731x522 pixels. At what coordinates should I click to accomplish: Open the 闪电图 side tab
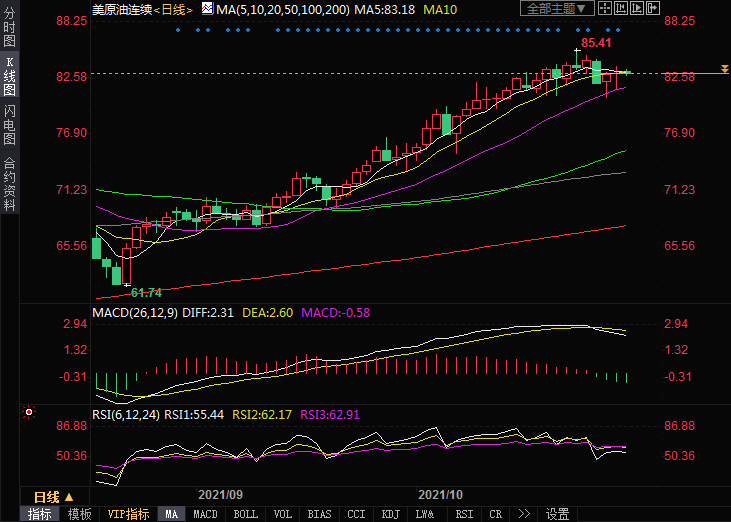pos(9,124)
